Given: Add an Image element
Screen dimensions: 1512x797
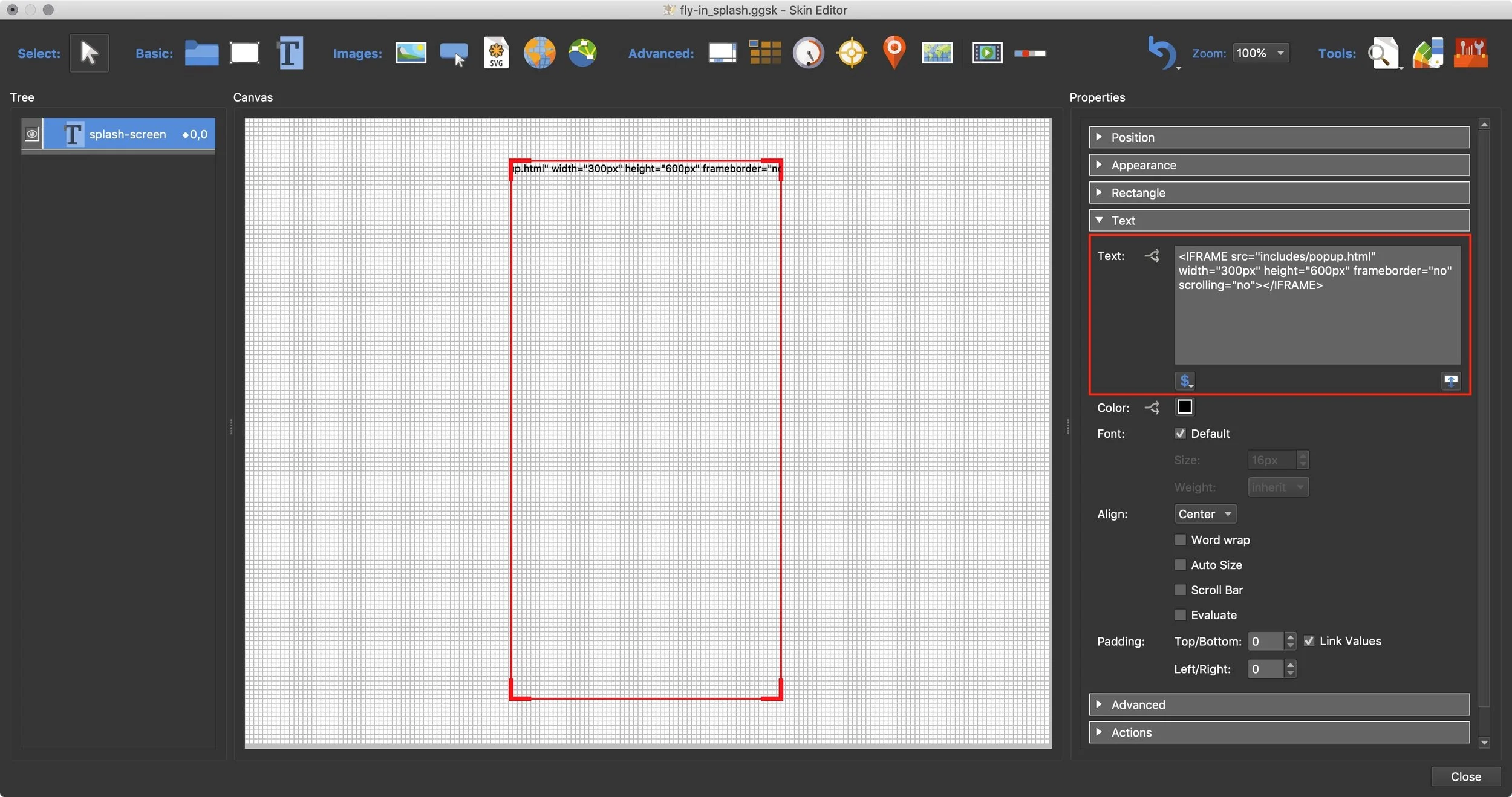Looking at the screenshot, I should [x=411, y=53].
